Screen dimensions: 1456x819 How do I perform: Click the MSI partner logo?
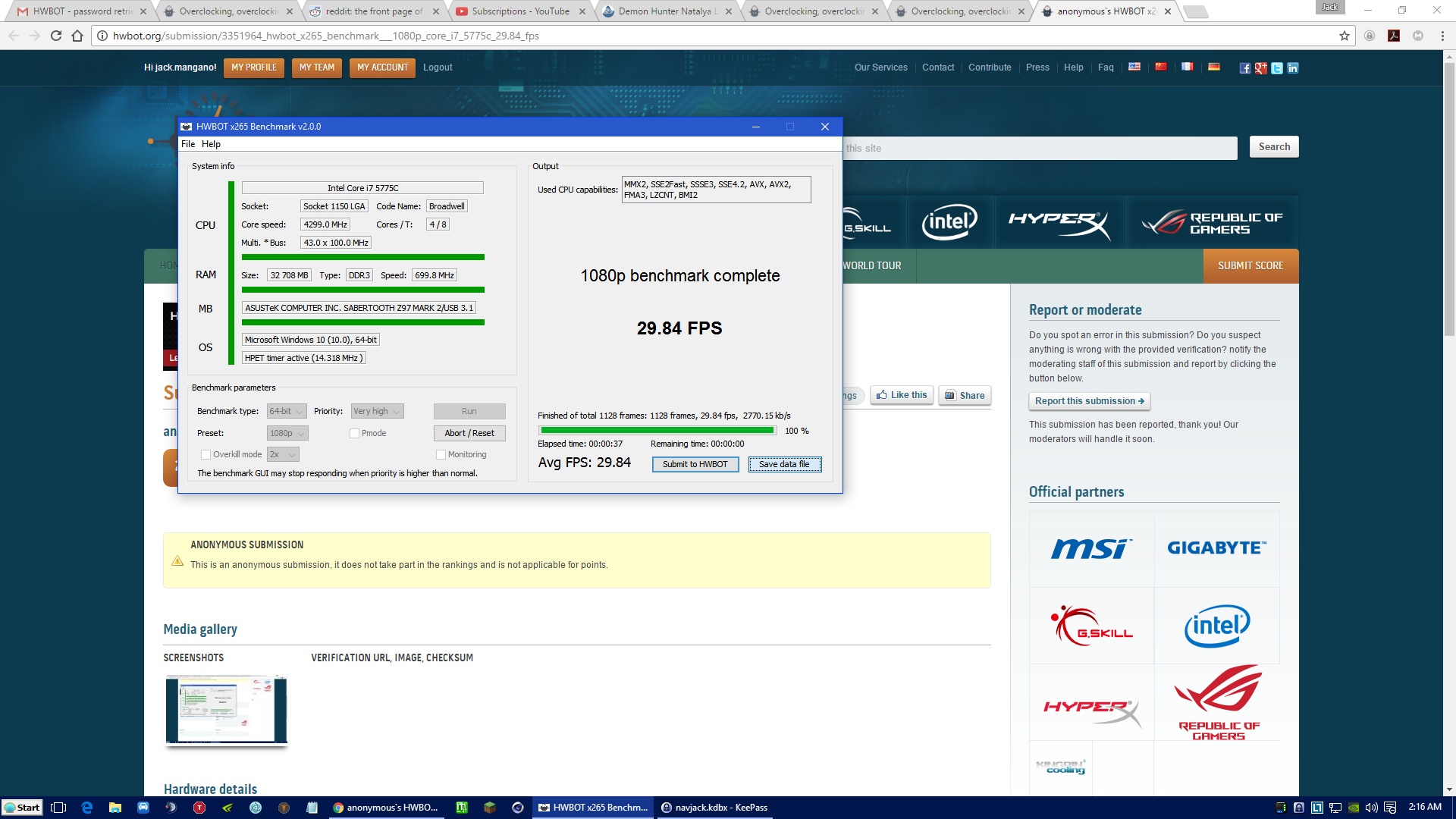coord(1091,548)
